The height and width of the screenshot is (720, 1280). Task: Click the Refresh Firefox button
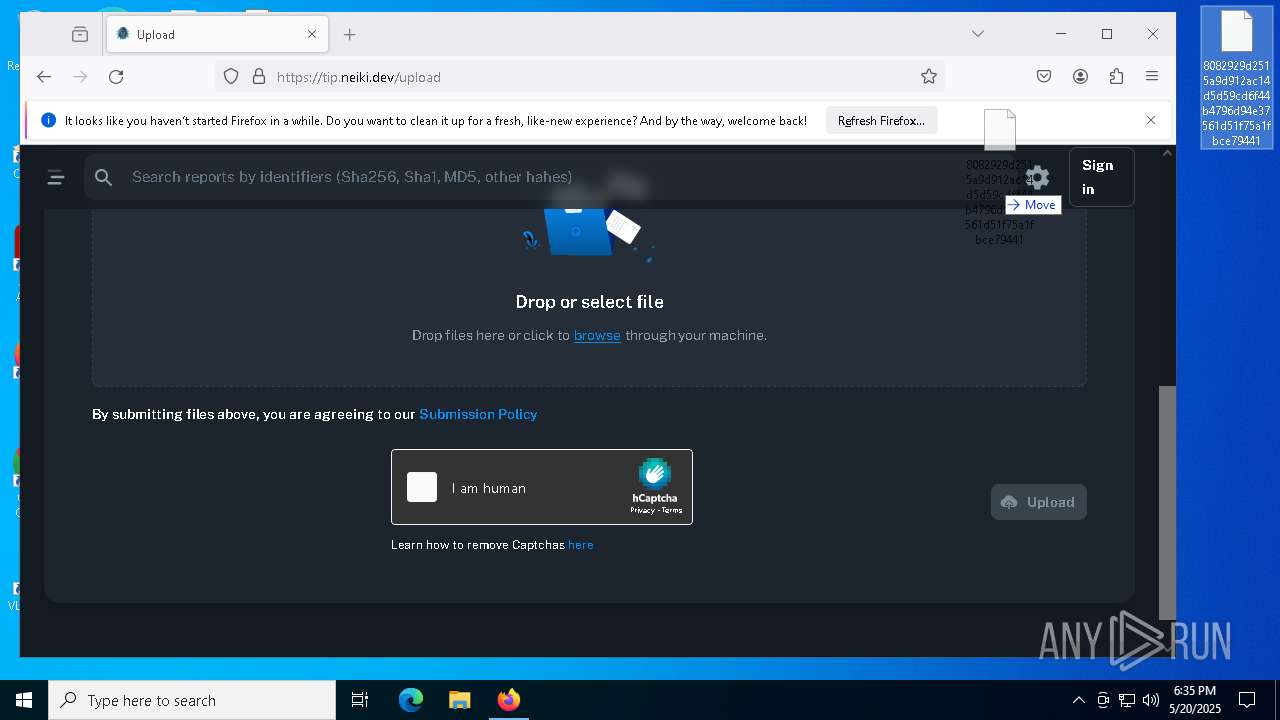[881, 120]
